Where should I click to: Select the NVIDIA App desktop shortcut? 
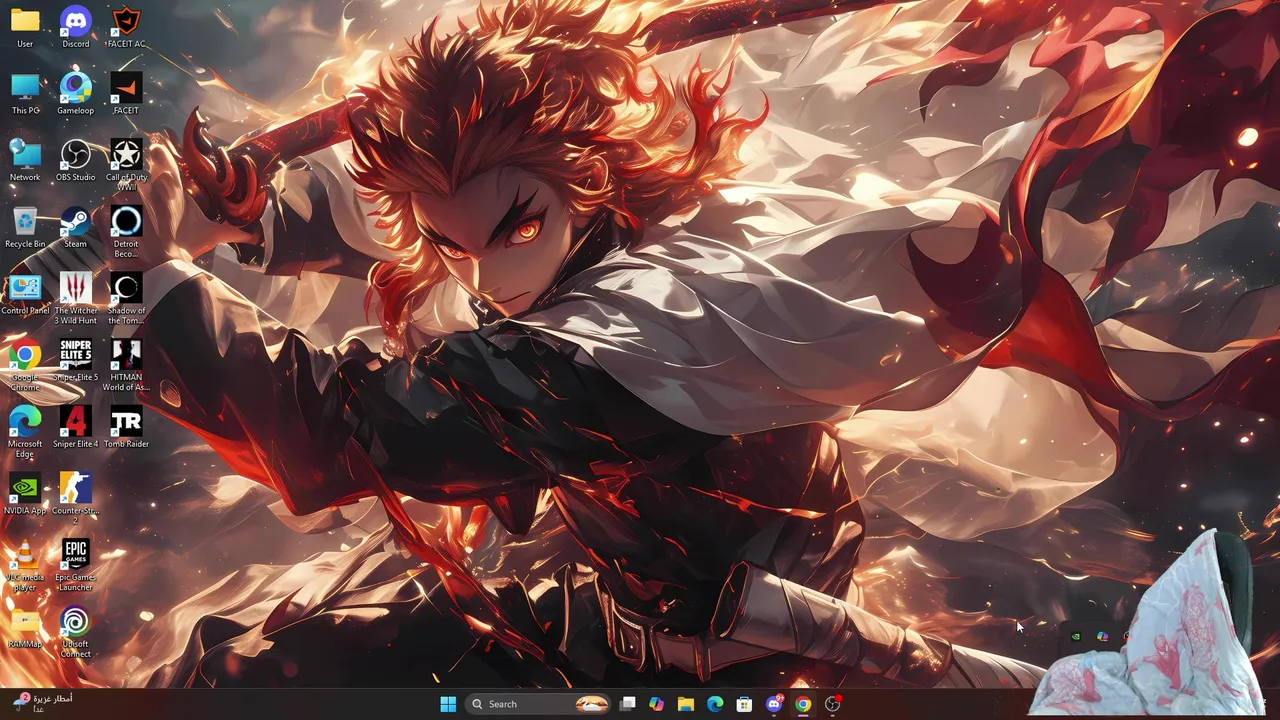25,495
